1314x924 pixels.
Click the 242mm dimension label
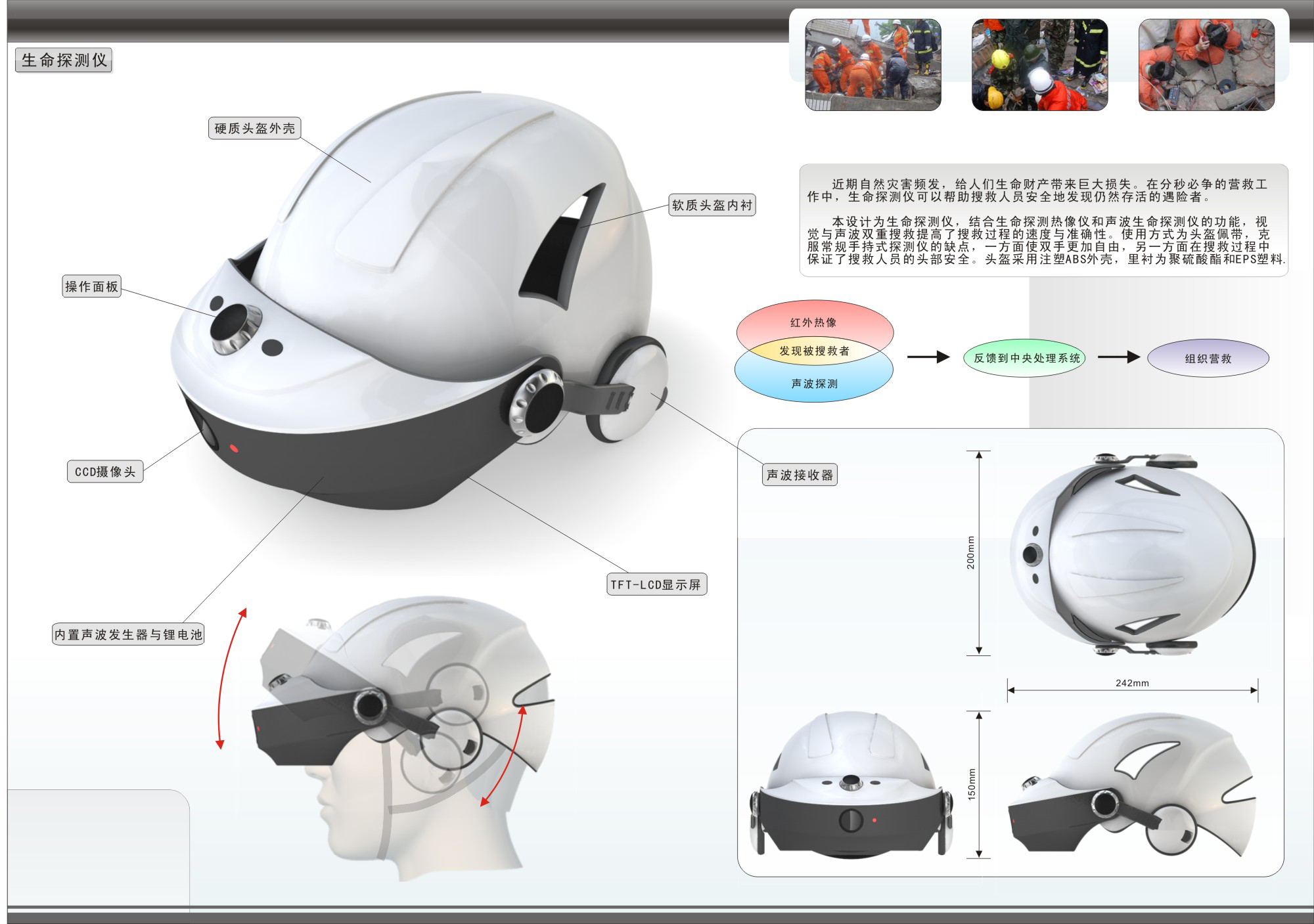(x=1132, y=683)
